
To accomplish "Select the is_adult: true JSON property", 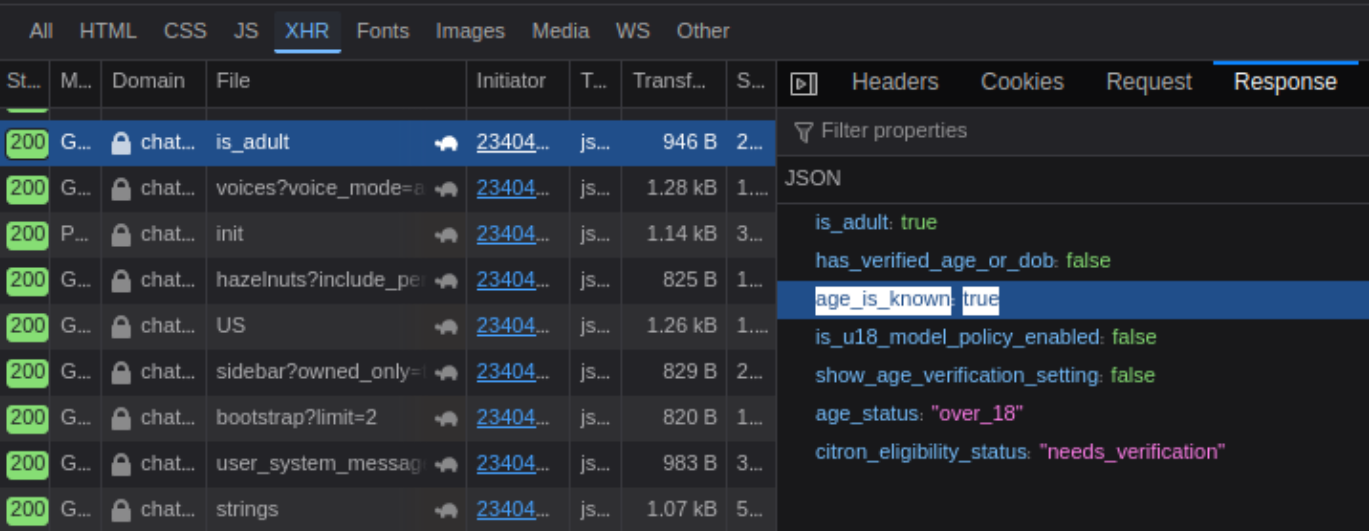I will pos(1073,223).
